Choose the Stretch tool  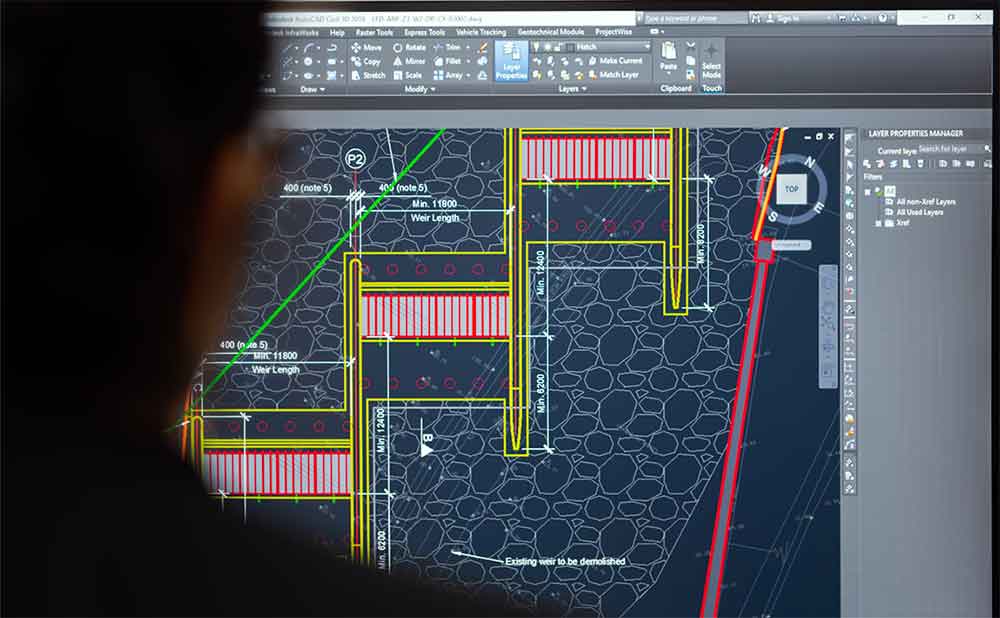(x=366, y=75)
